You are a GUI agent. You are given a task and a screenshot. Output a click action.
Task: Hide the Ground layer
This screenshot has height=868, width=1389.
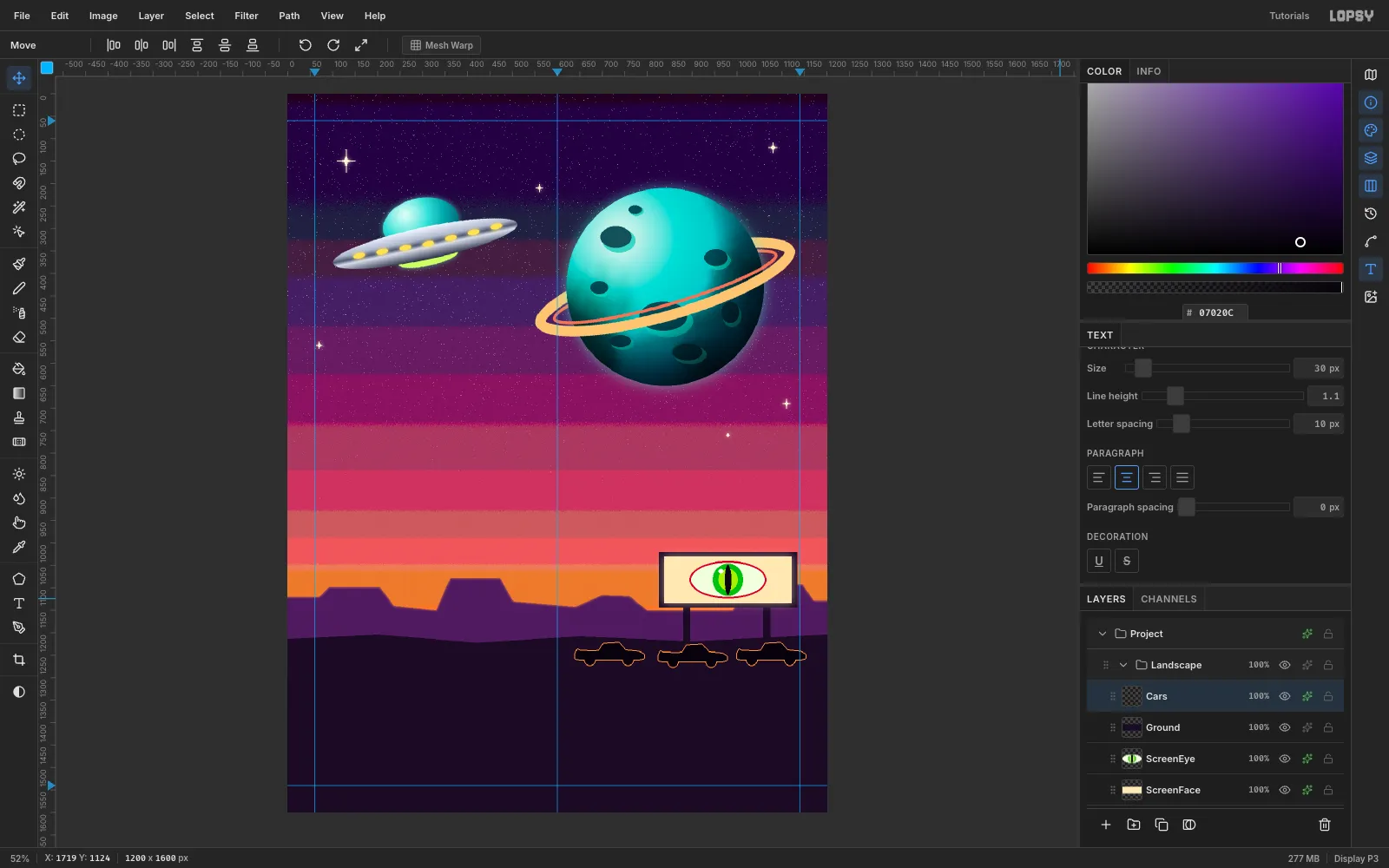[1285, 727]
